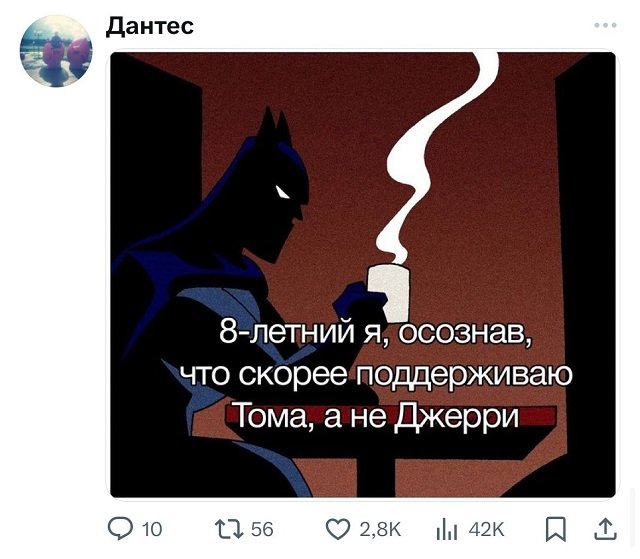This screenshot has width=640, height=559.
Task: Bookmark the post with the bookmark icon
Action: pos(556,529)
